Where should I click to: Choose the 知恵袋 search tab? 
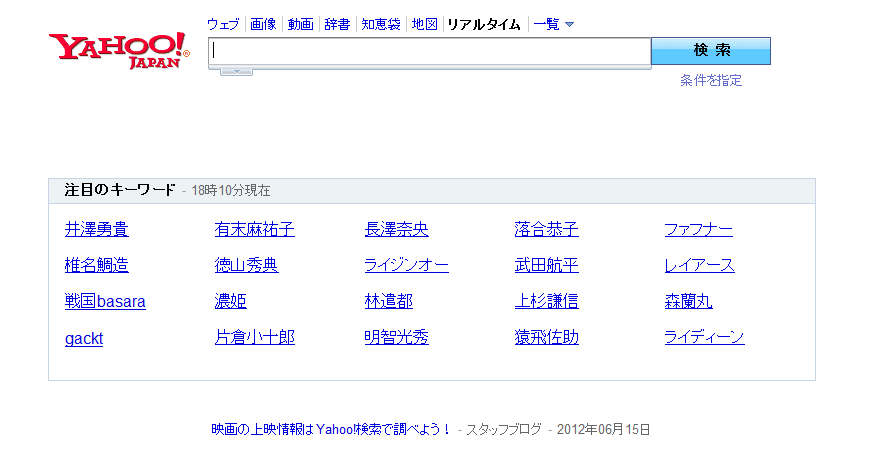380,24
